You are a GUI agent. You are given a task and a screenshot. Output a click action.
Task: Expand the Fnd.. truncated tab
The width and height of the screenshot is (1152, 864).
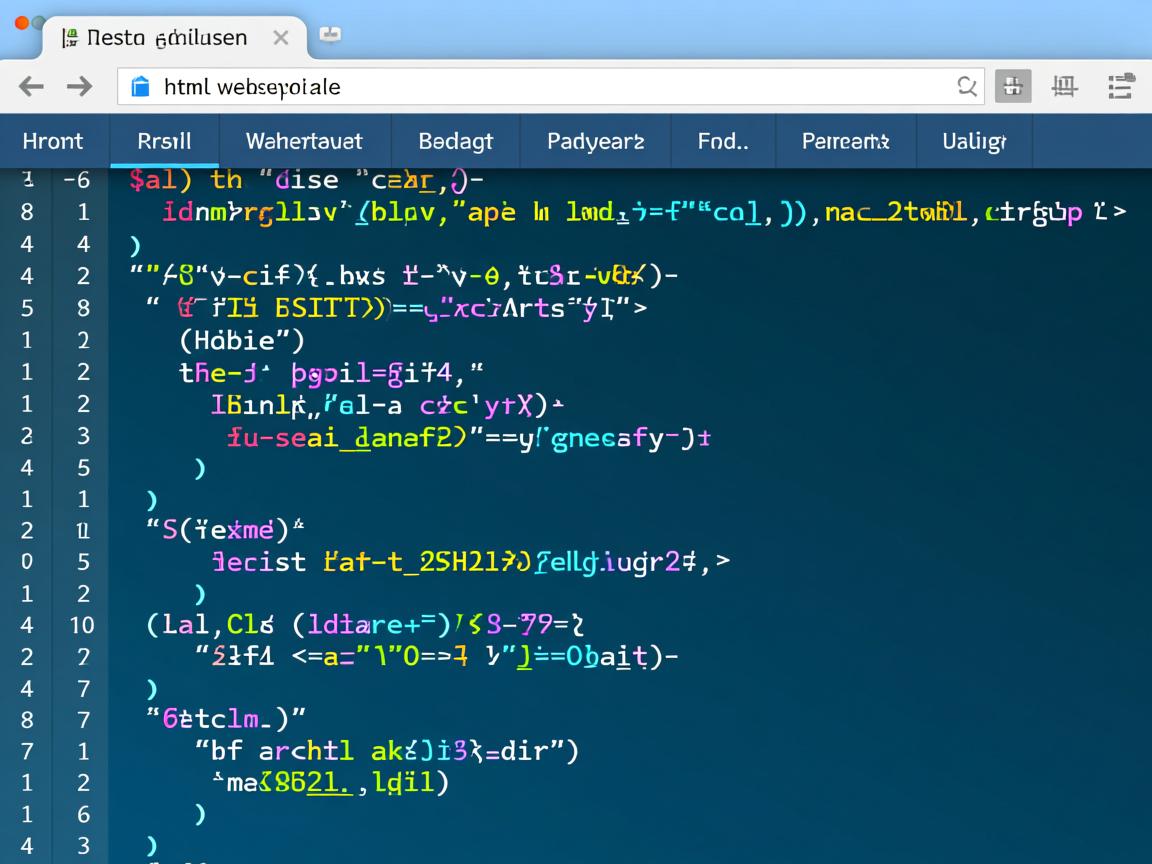click(722, 141)
